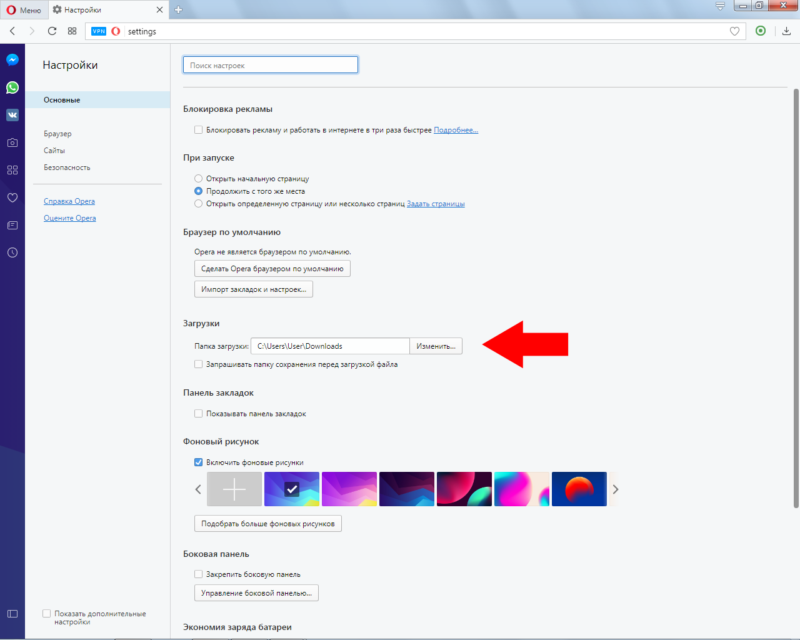Image resolution: width=800 pixels, height=640 pixels.
Task: Select the red circle dark wallpaper thumbnail
Action: tap(464, 489)
